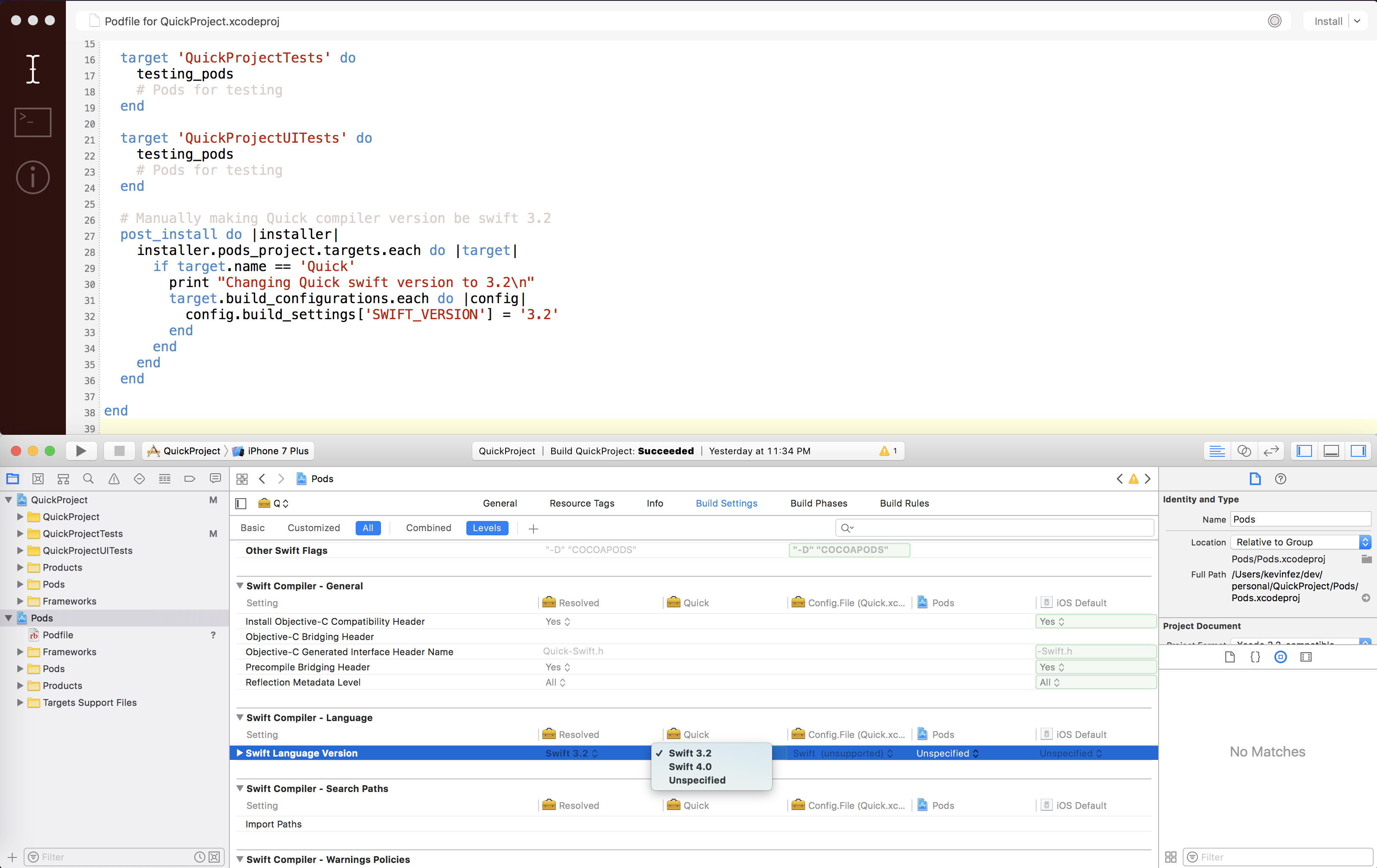The height and width of the screenshot is (868, 1377).
Task: Add a build setting with plus button
Action: pyautogui.click(x=533, y=529)
